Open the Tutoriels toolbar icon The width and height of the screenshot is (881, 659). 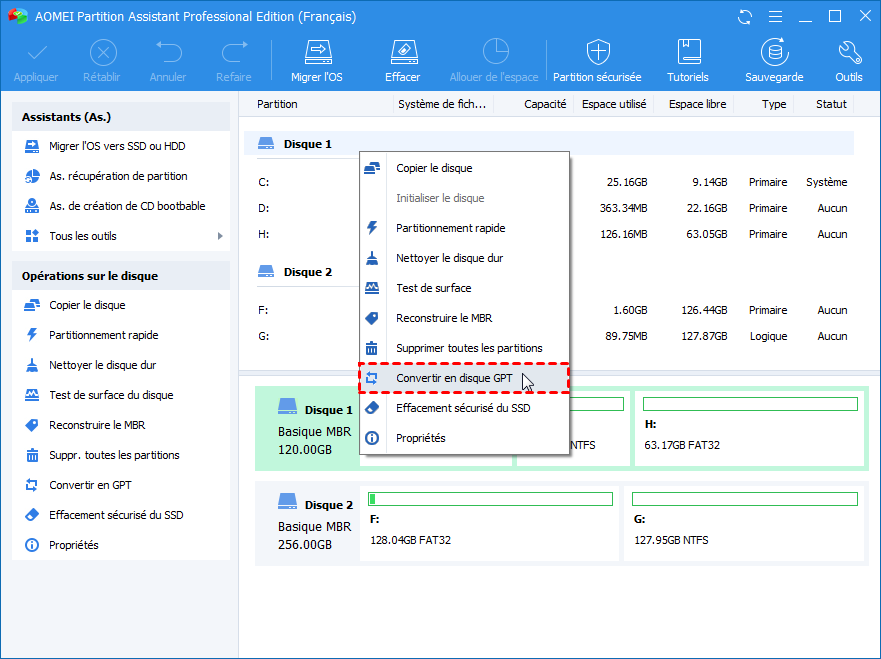[x=688, y=52]
